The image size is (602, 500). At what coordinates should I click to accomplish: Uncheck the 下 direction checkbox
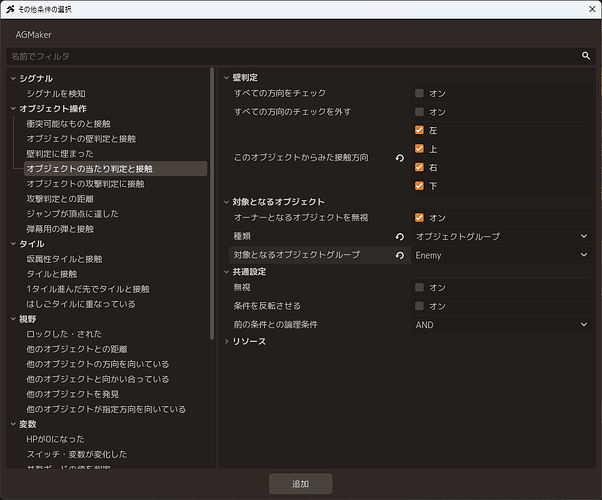(419, 186)
